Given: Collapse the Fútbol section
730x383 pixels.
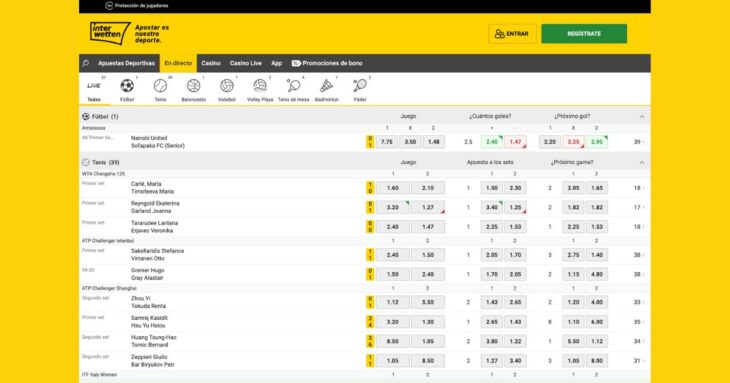Looking at the screenshot, I should 642,116.
